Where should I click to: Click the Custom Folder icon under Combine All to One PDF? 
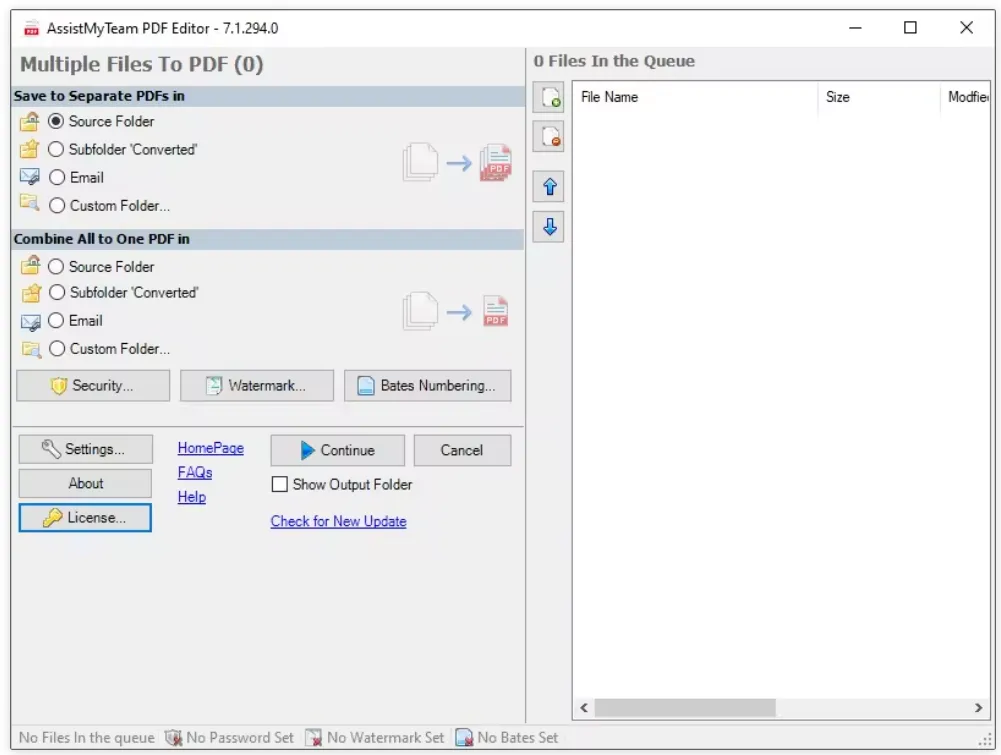[x=31, y=349]
